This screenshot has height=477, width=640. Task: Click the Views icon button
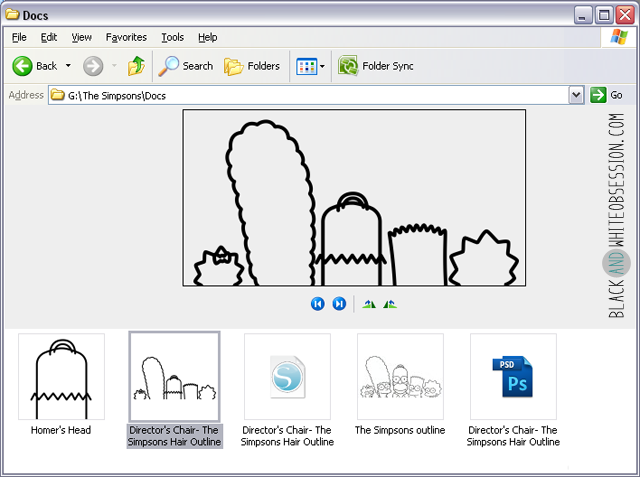point(306,67)
